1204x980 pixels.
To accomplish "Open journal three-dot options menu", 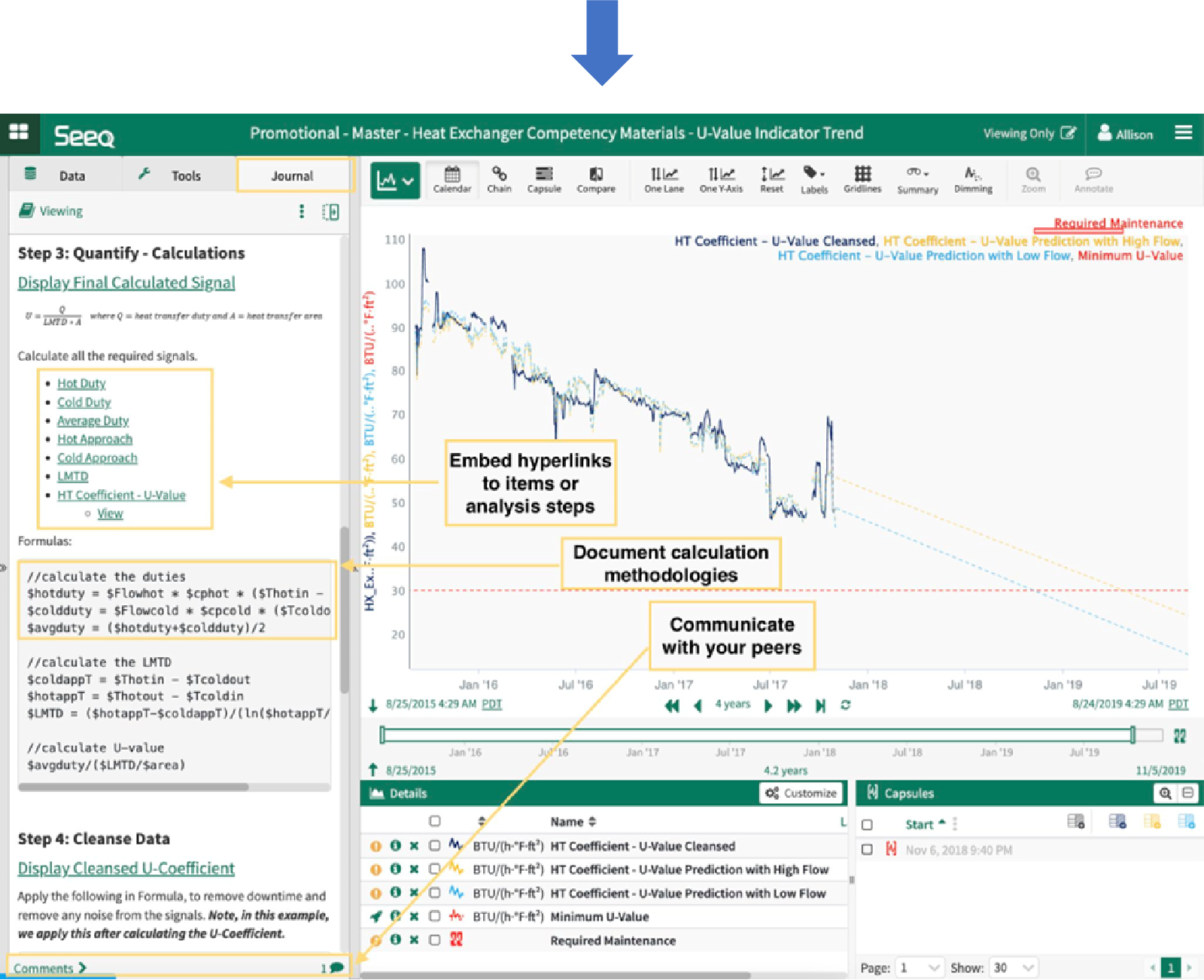I will 302,212.
